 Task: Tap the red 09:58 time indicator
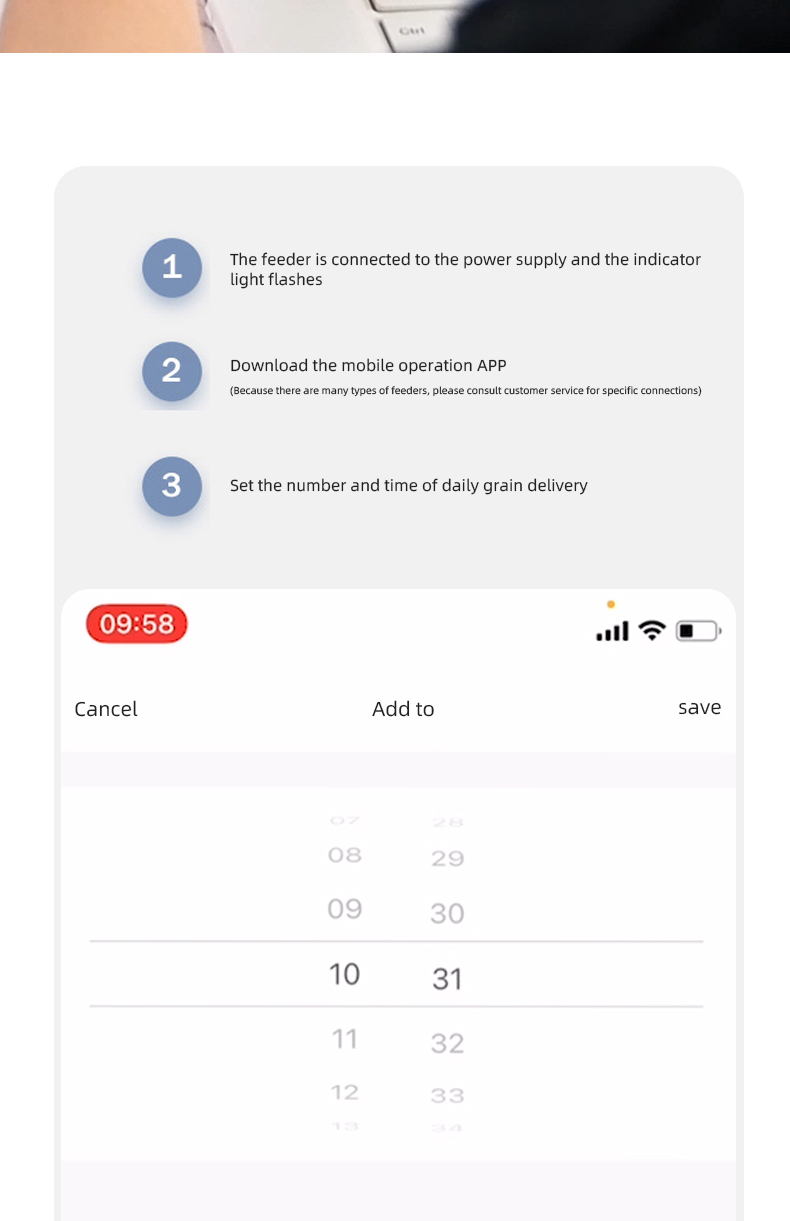137,625
